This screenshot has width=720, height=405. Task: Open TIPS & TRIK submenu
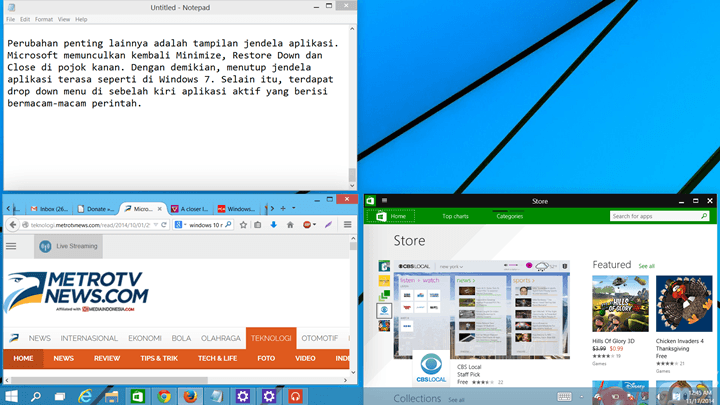point(159,358)
